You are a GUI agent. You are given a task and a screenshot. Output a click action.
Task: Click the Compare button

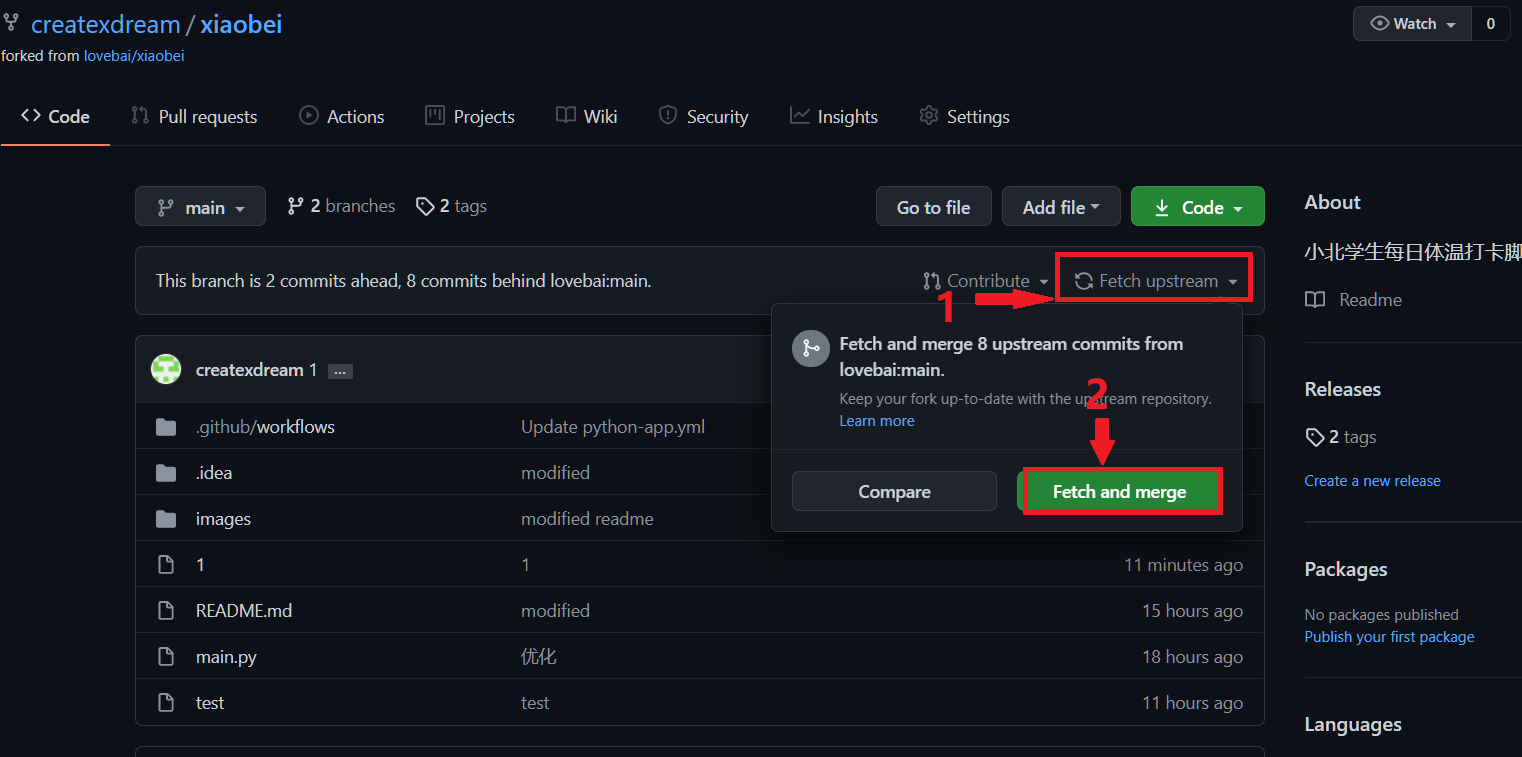pyautogui.click(x=894, y=492)
